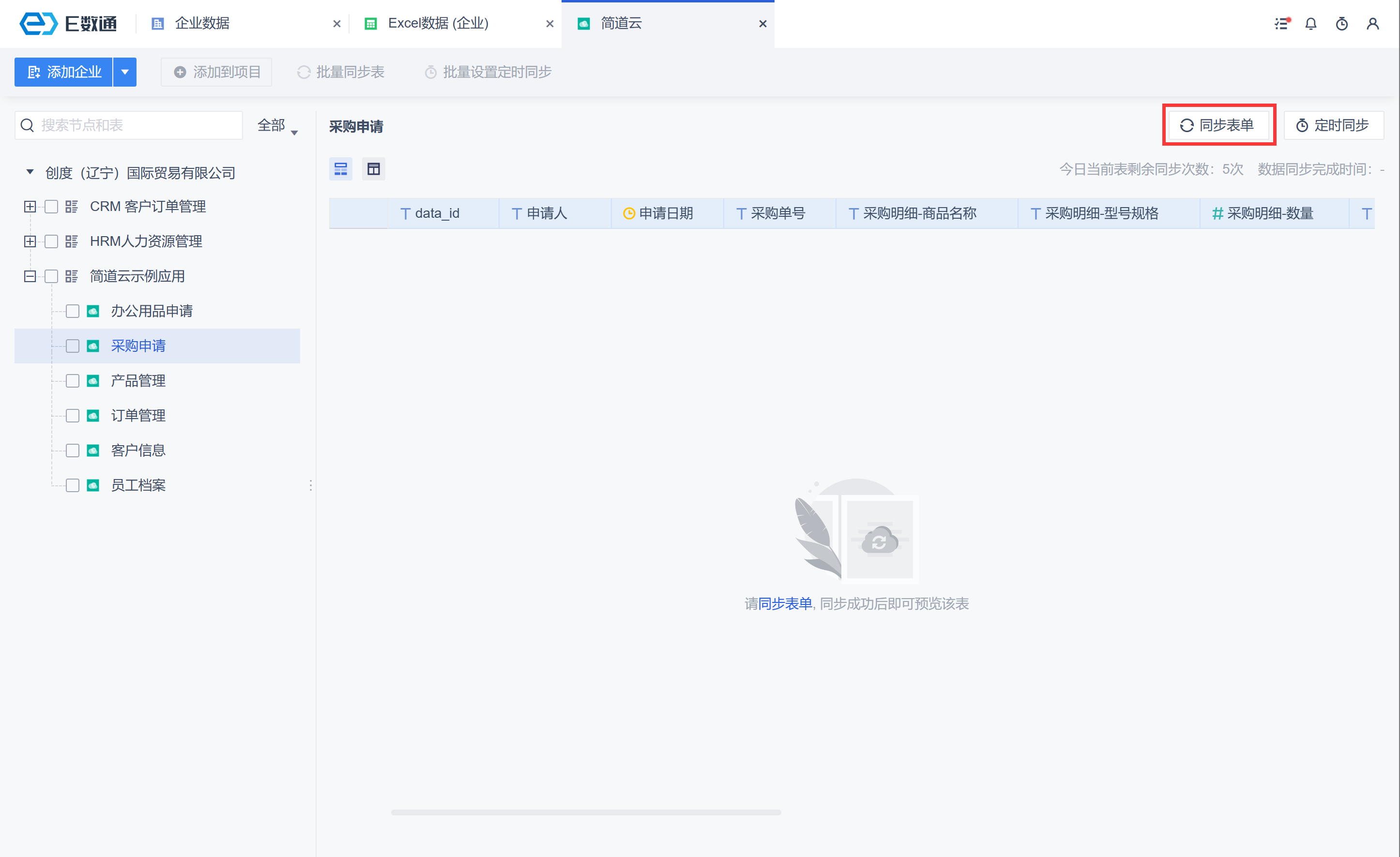Open the 添加企业 dropdown arrow
This screenshot has height=857, width=1400.
[x=125, y=72]
